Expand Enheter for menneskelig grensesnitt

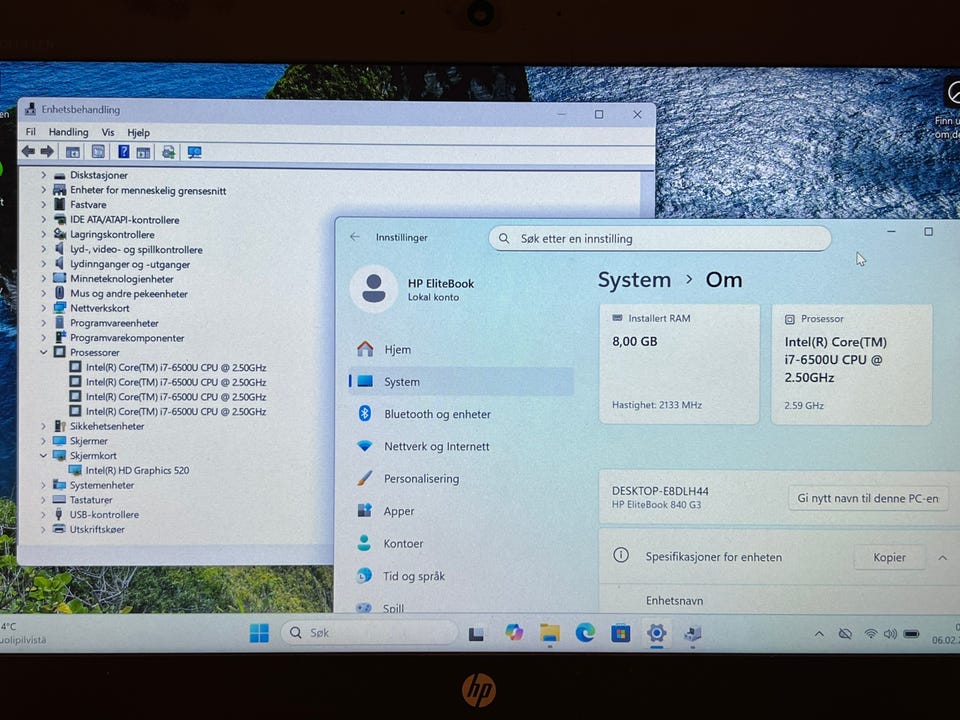[43, 190]
